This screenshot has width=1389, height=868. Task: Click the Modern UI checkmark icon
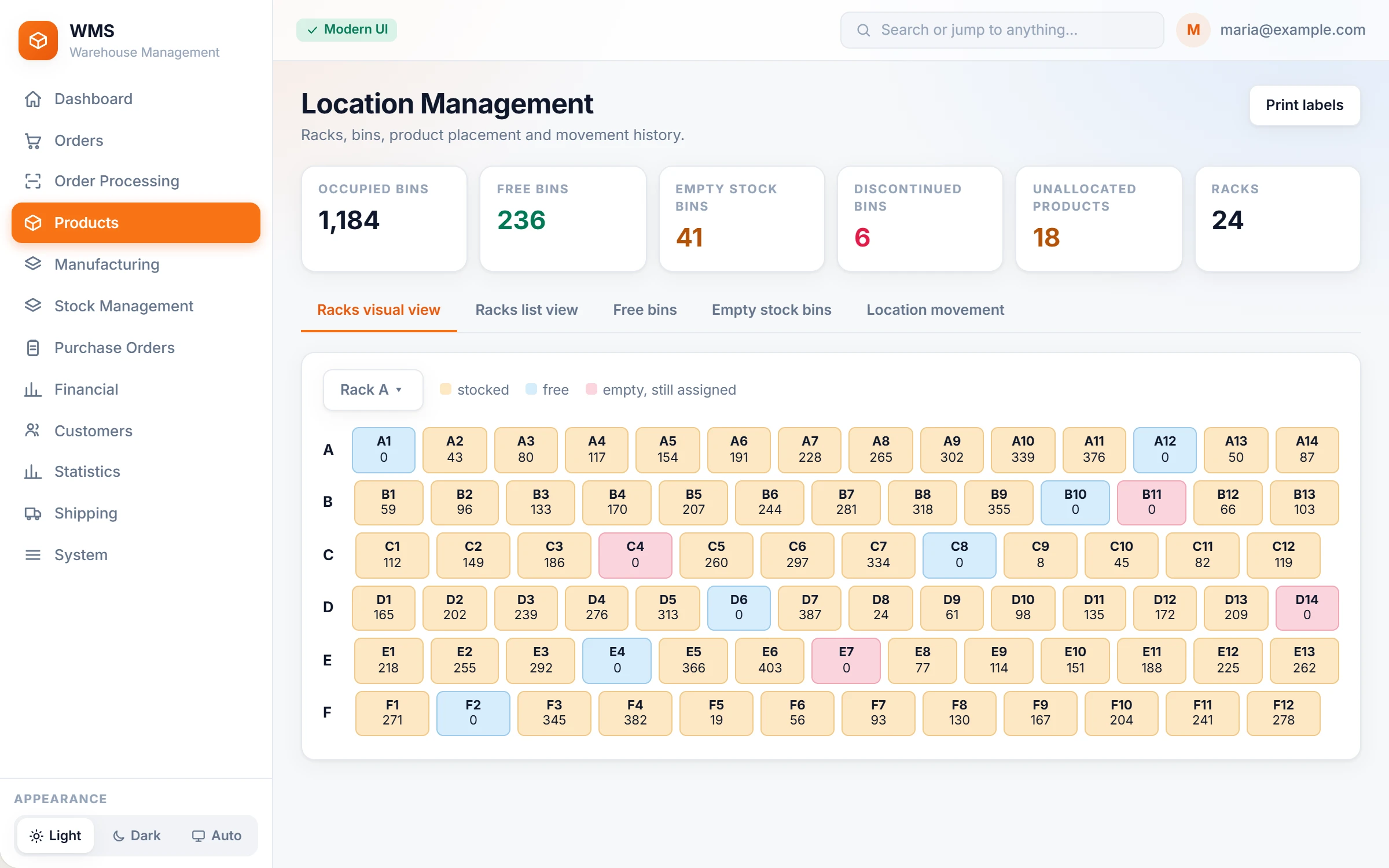pyautogui.click(x=313, y=30)
